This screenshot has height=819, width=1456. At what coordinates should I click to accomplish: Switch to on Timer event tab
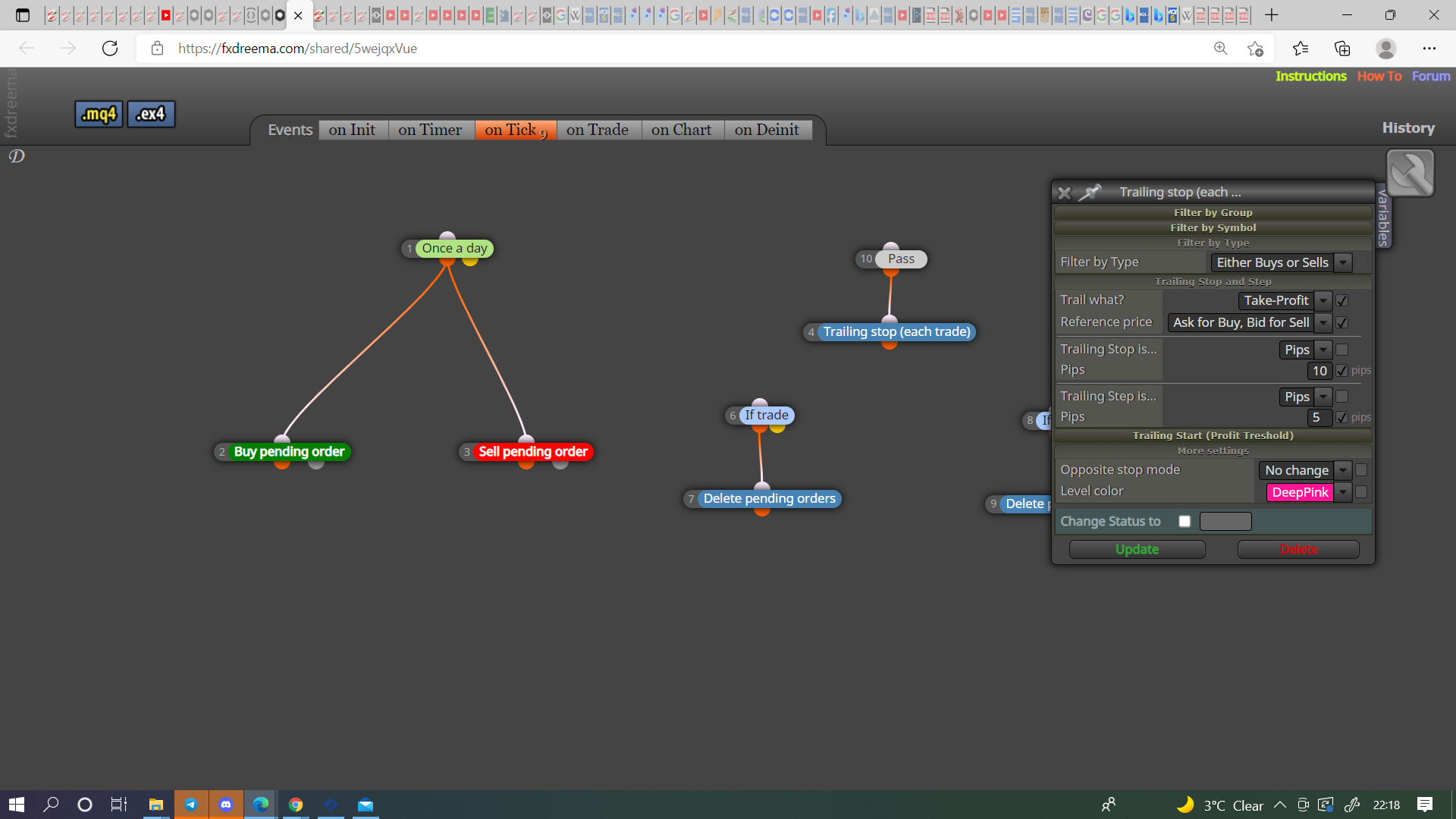click(x=431, y=130)
